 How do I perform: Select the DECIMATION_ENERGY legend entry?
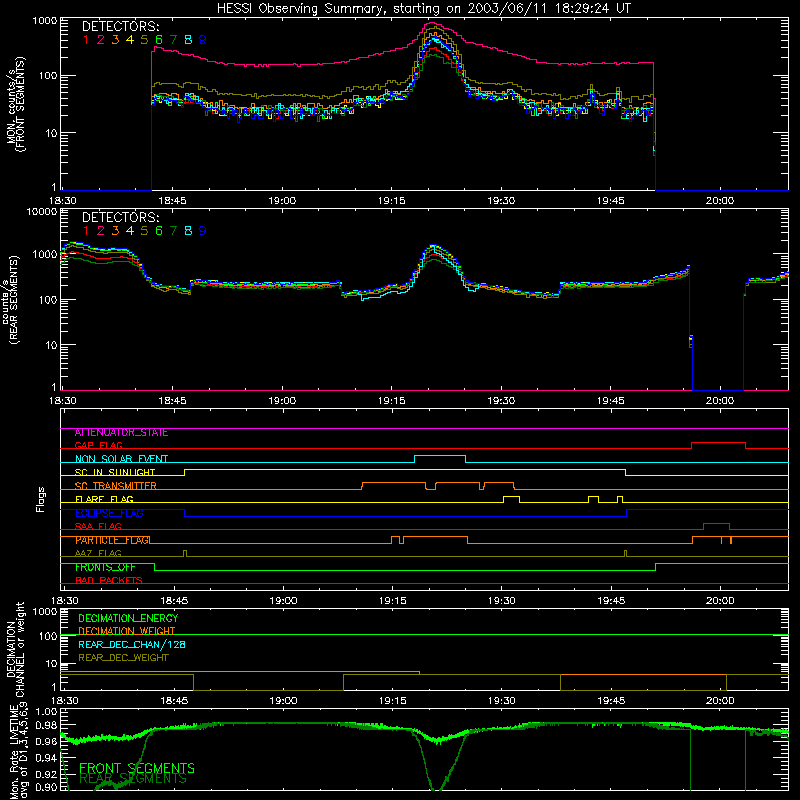click(x=128, y=618)
